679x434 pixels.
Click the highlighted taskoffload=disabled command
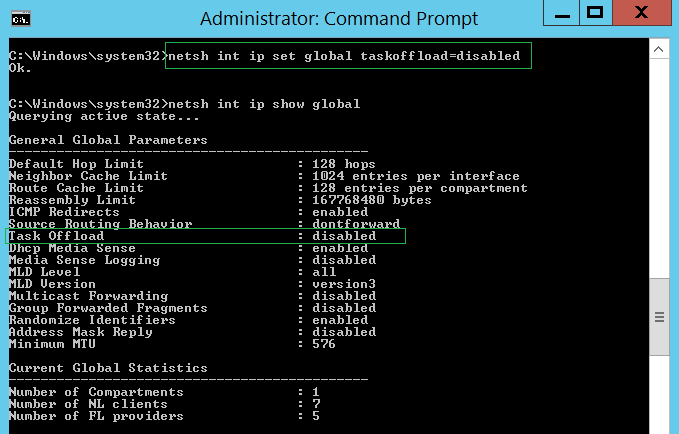point(347,56)
